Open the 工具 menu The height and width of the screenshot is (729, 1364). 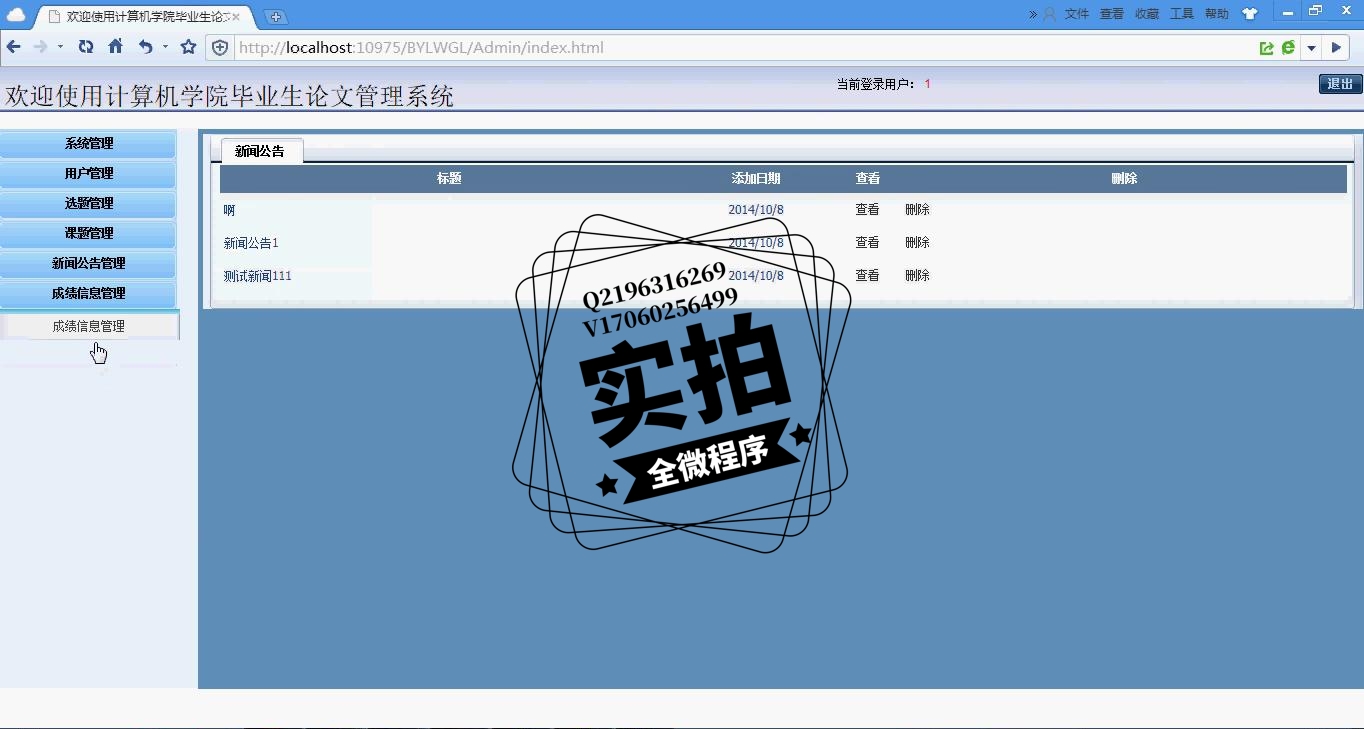pyautogui.click(x=1182, y=14)
